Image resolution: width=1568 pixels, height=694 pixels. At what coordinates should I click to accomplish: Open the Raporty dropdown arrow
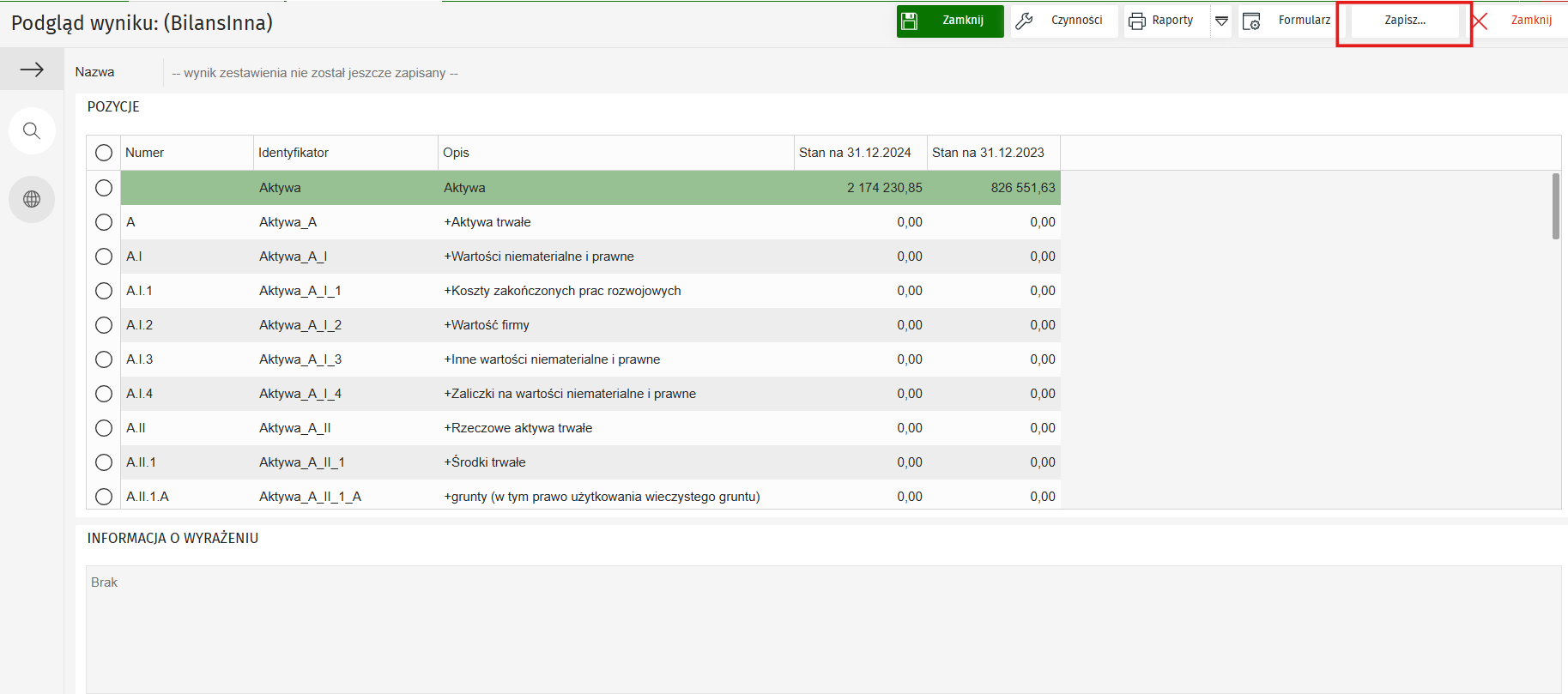click(x=1221, y=21)
